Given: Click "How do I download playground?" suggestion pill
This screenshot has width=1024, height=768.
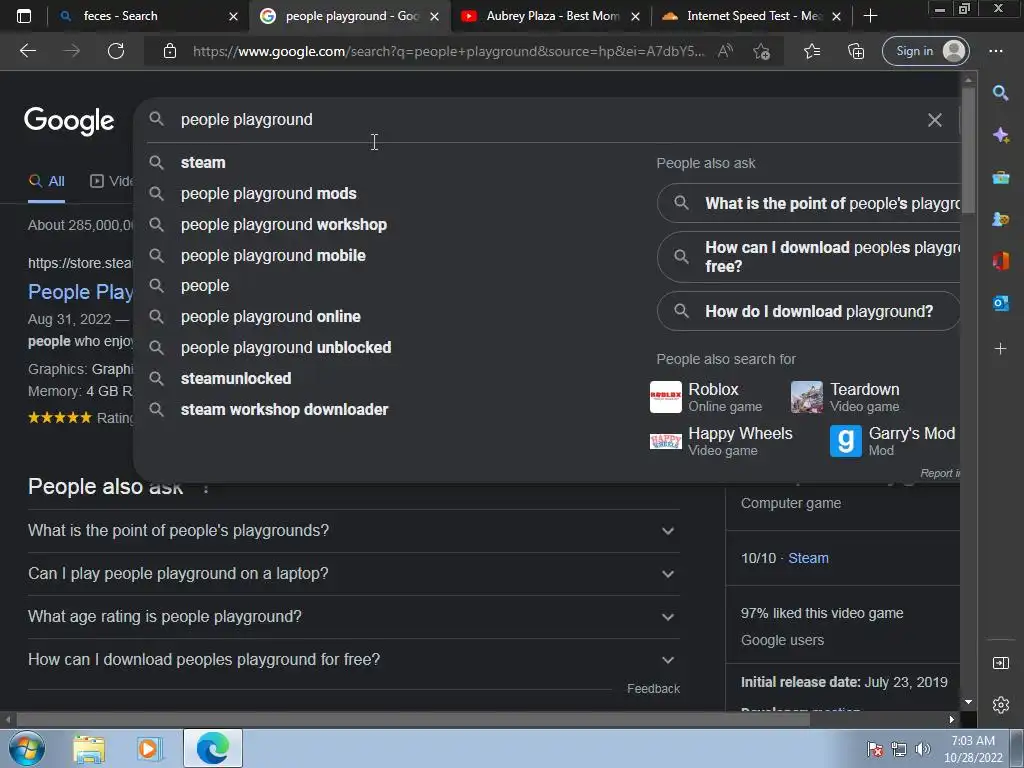Looking at the screenshot, I should pyautogui.click(x=808, y=312).
